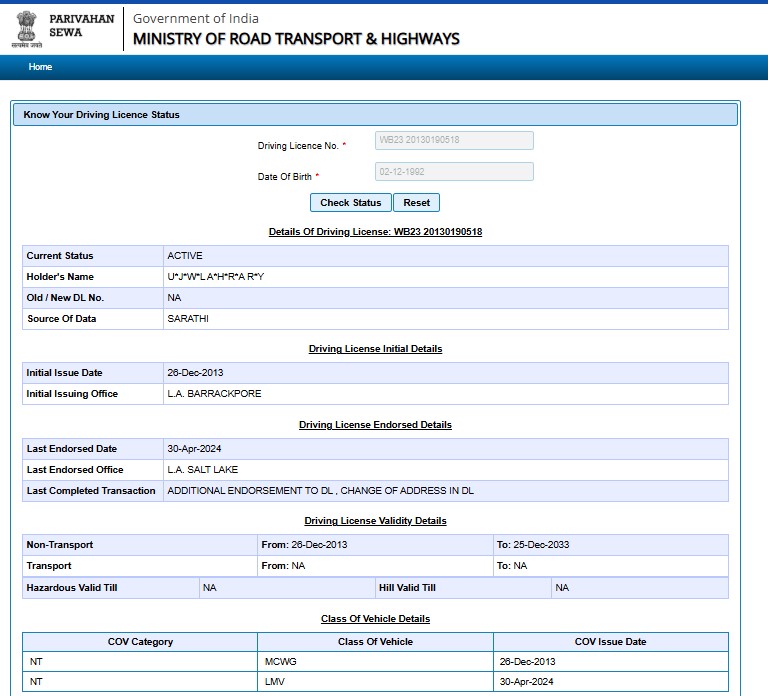The height and width of the screenshot is (696, 768).
Task: Select the Date Of Birth field
Action: 453,172
